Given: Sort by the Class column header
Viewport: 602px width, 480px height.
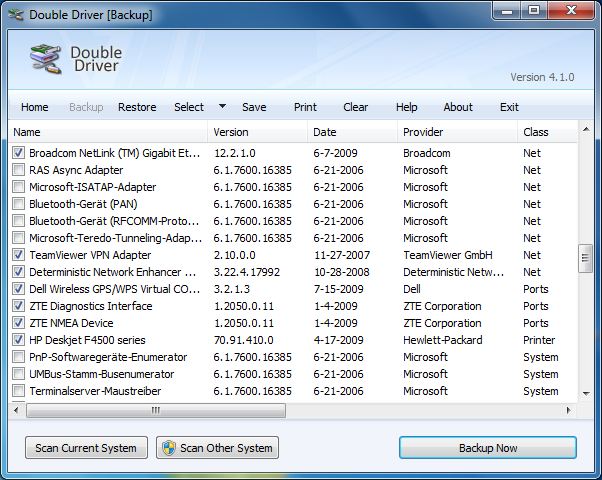Looking at the screenshot, I should coord(547,132).
